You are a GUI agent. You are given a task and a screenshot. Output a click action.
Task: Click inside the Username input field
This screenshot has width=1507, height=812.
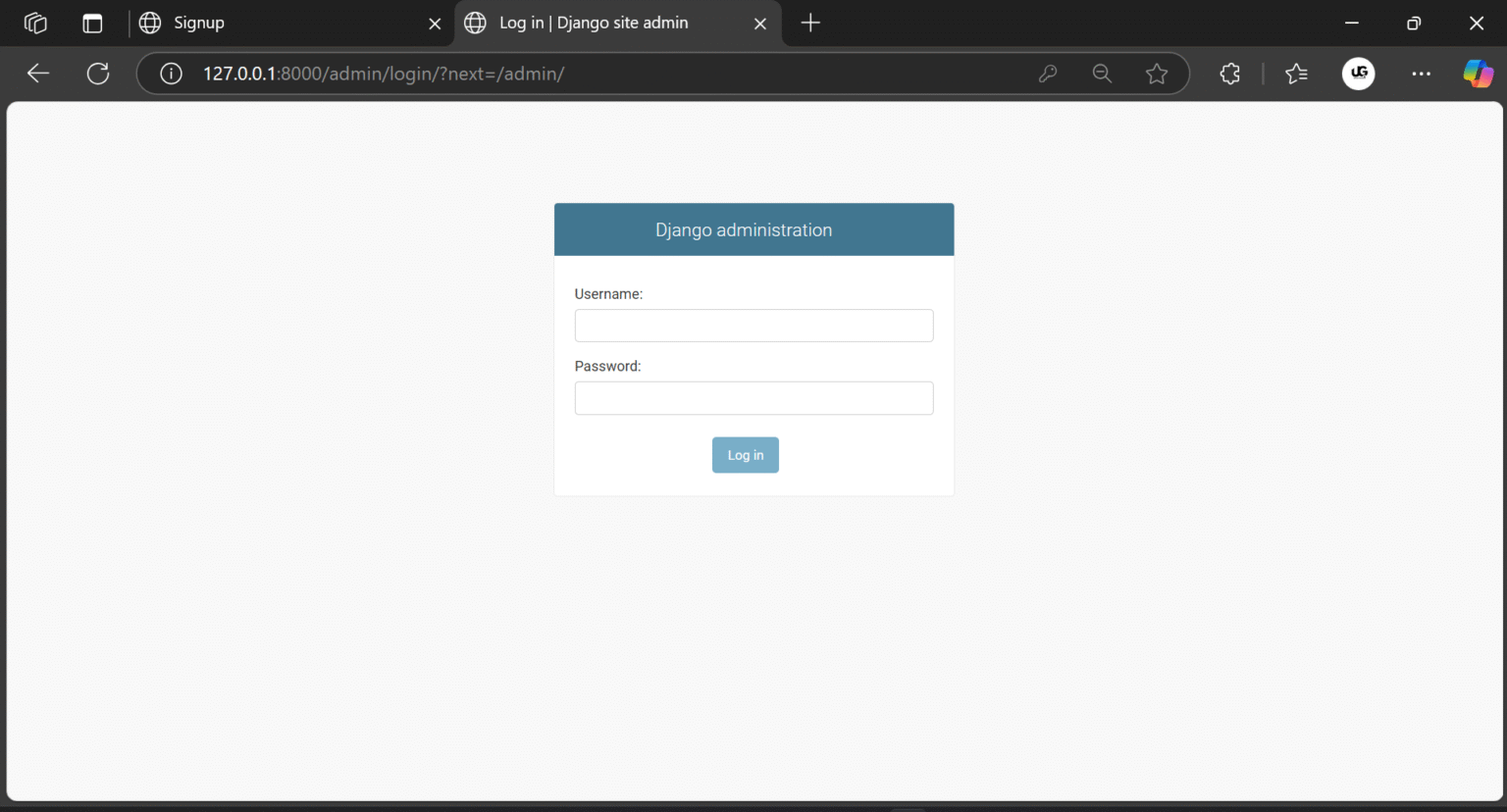pyautogui.click(x=753, y=325)
